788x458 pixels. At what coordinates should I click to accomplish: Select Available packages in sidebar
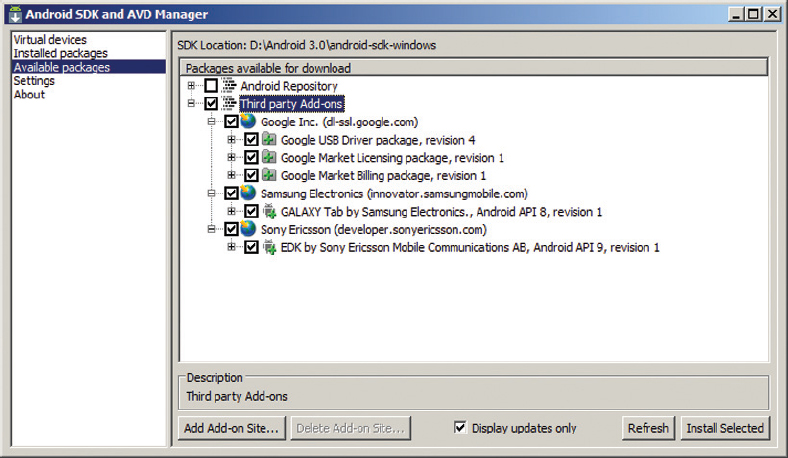pyautogui.click(x=89, y=67)
